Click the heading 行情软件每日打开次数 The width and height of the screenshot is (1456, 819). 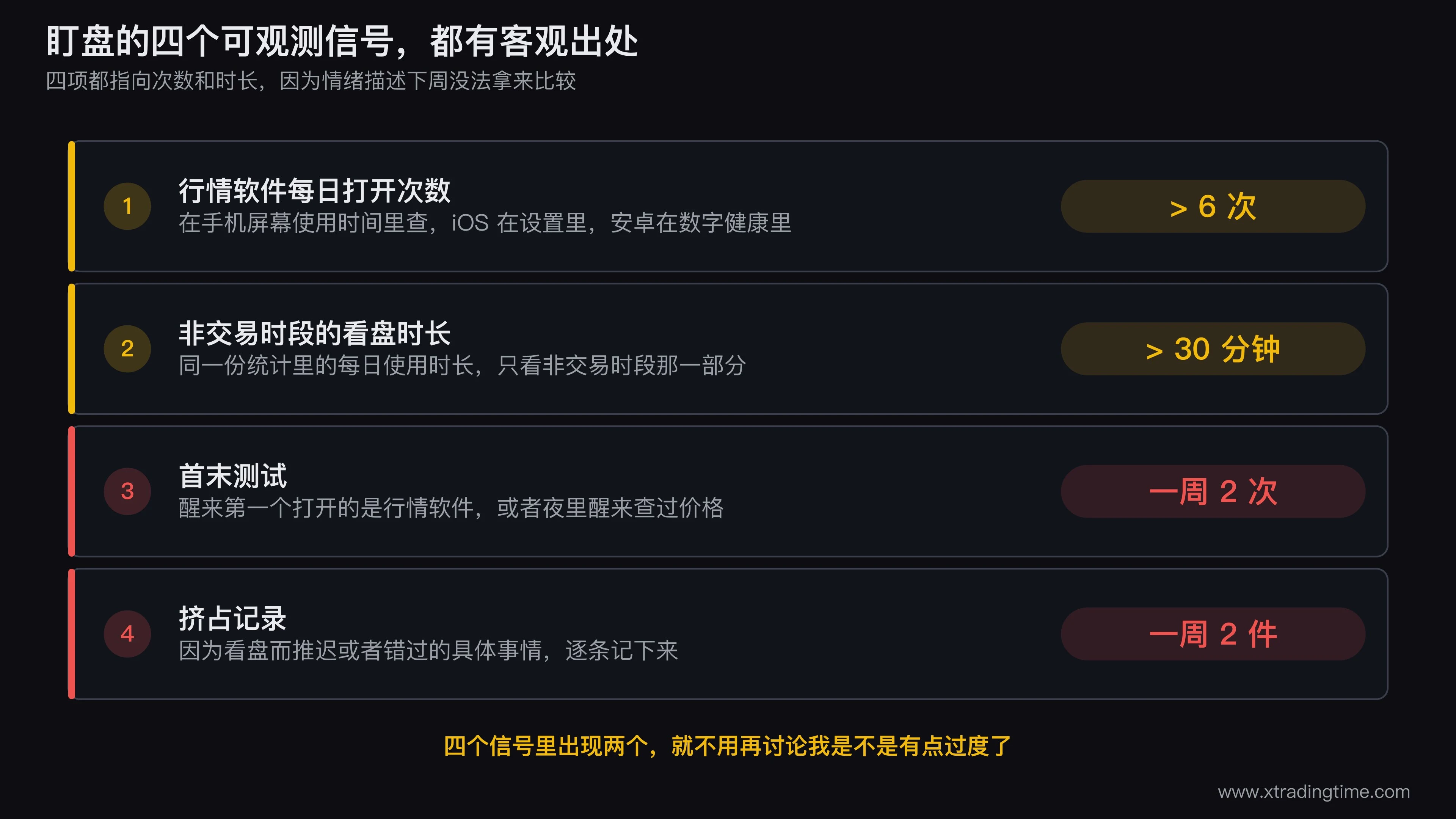point(314,190)
